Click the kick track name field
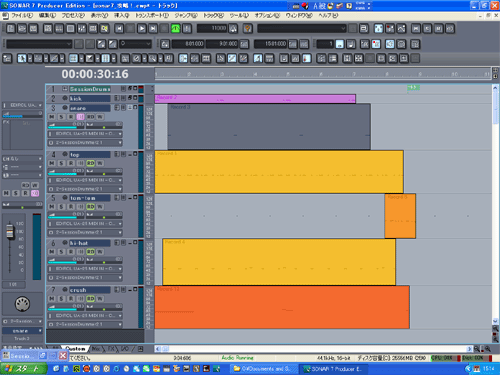 [89, 99]
